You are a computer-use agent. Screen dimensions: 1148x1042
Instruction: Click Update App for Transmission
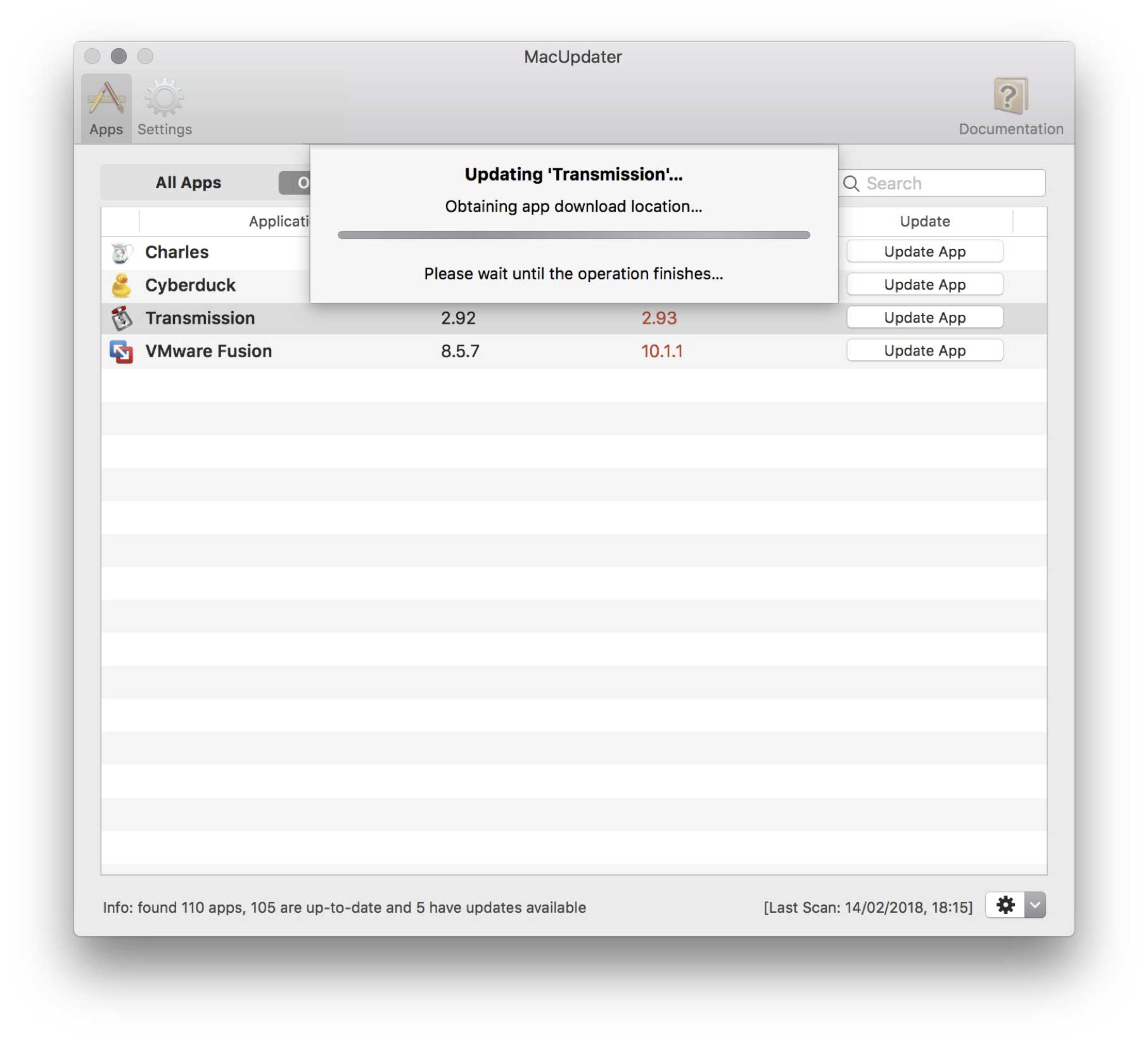924,317
